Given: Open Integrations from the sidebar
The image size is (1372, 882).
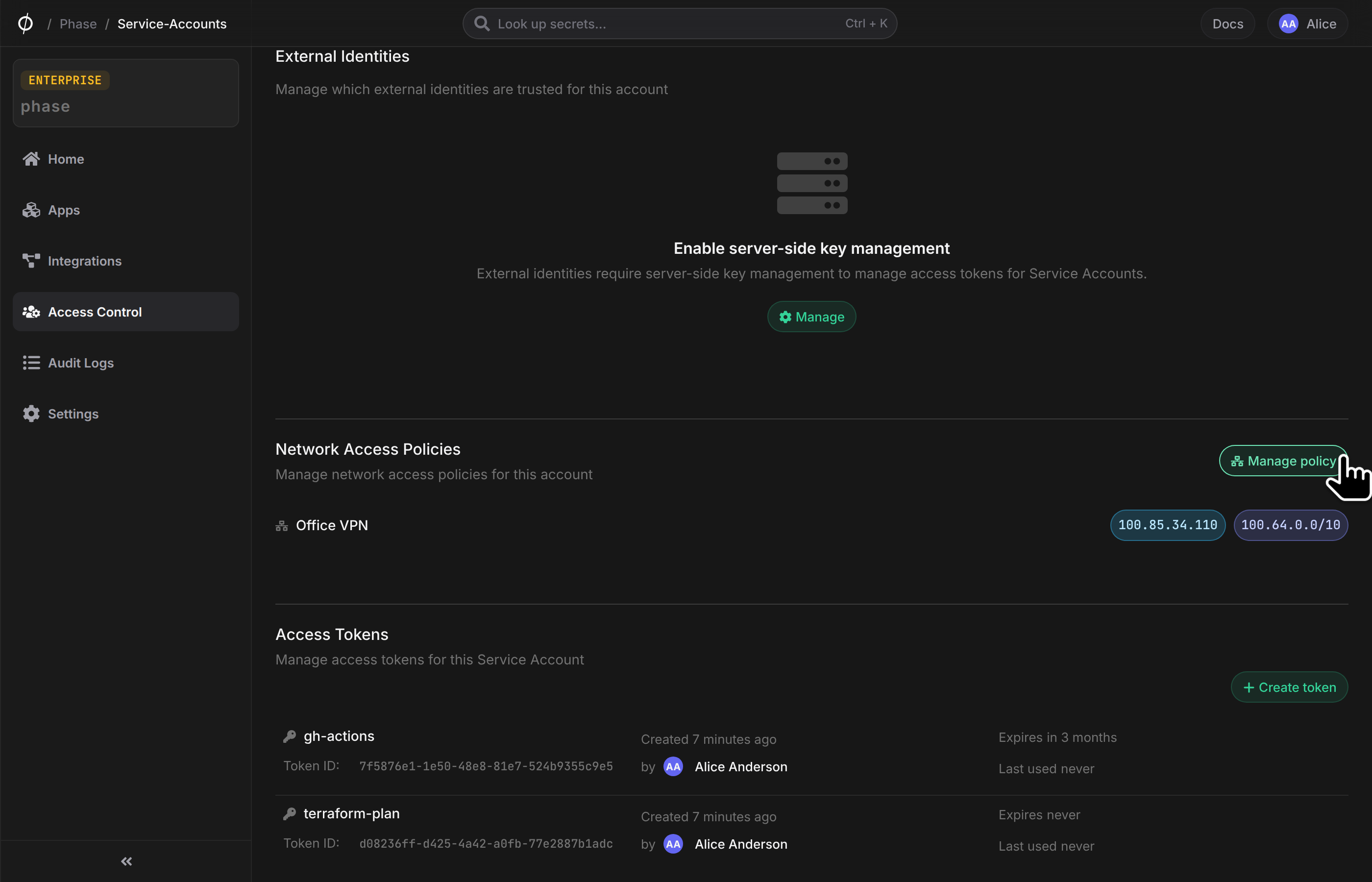Looking at the screenshot, I should (125, 261).
